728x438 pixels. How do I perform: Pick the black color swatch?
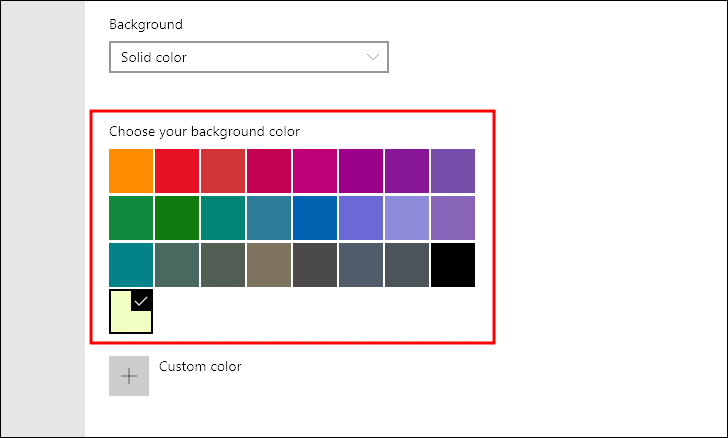453,265
